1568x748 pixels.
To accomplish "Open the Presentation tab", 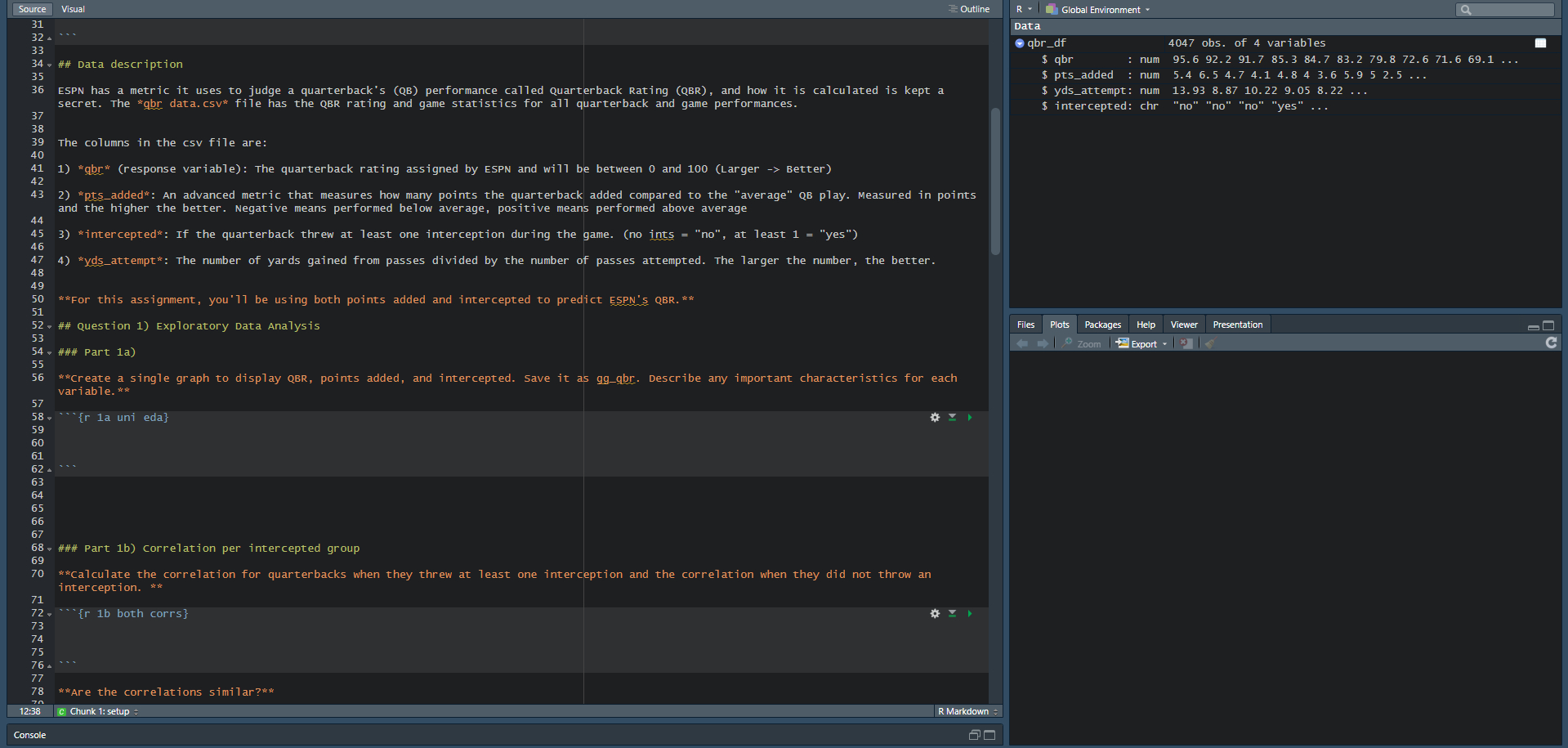I will tap(1237, 325).
